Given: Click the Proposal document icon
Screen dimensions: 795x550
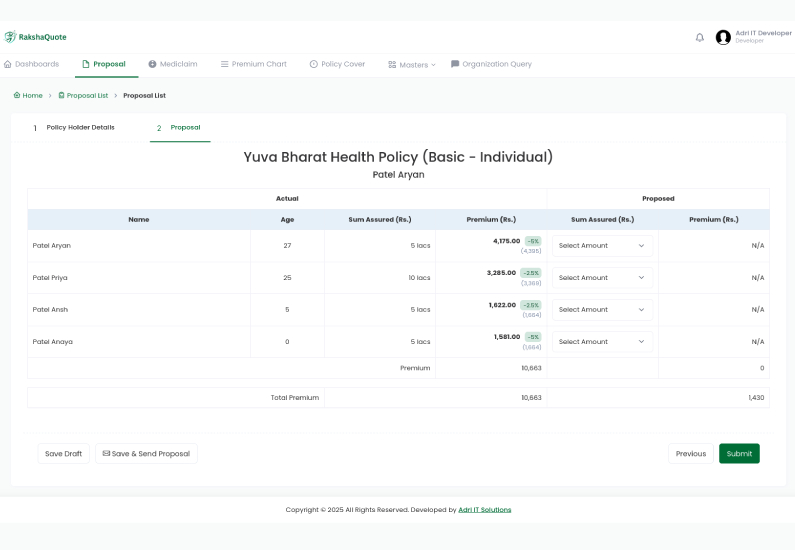Looking at the screenshot, I should pyautogui.click(x=86, y=64).
